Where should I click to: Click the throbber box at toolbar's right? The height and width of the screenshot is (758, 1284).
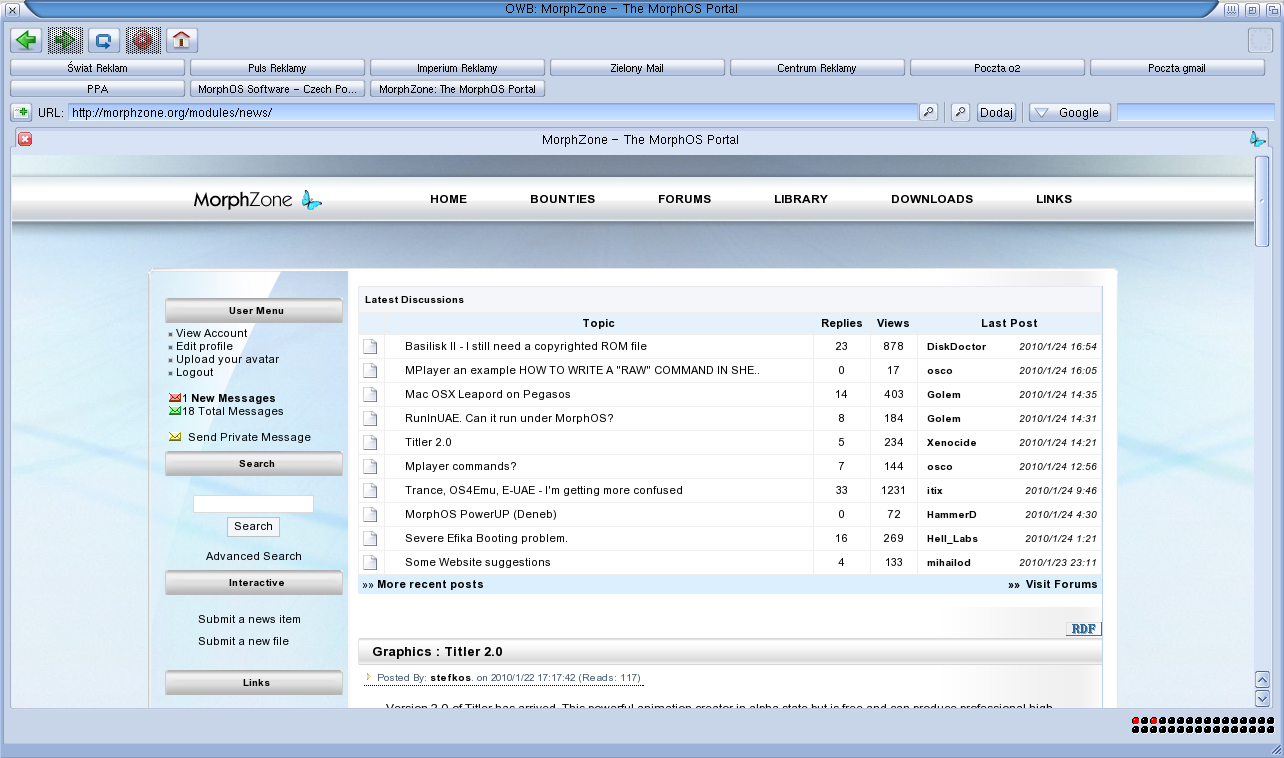coord(1260,41)
